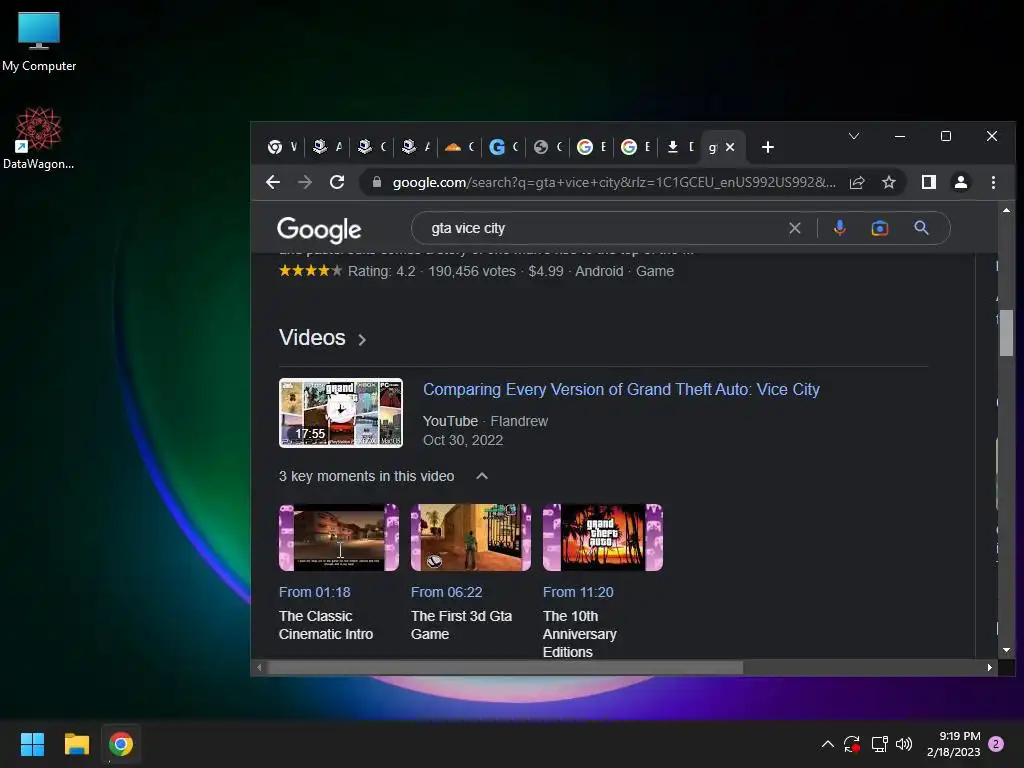The height and width of the screenshot is (768, 1024).
Task: Click the 'Rating: 4.2' text
Action: (x=381, y=271)
